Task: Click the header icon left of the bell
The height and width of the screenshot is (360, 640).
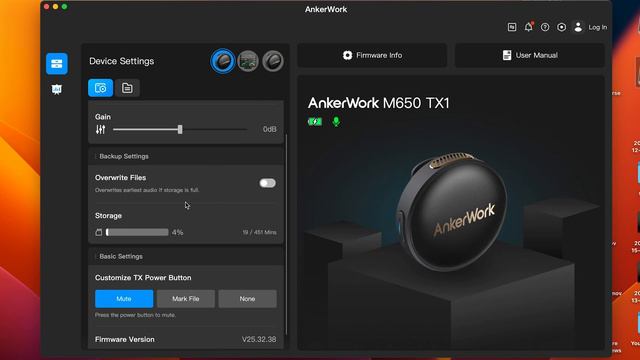Action: 512,27
